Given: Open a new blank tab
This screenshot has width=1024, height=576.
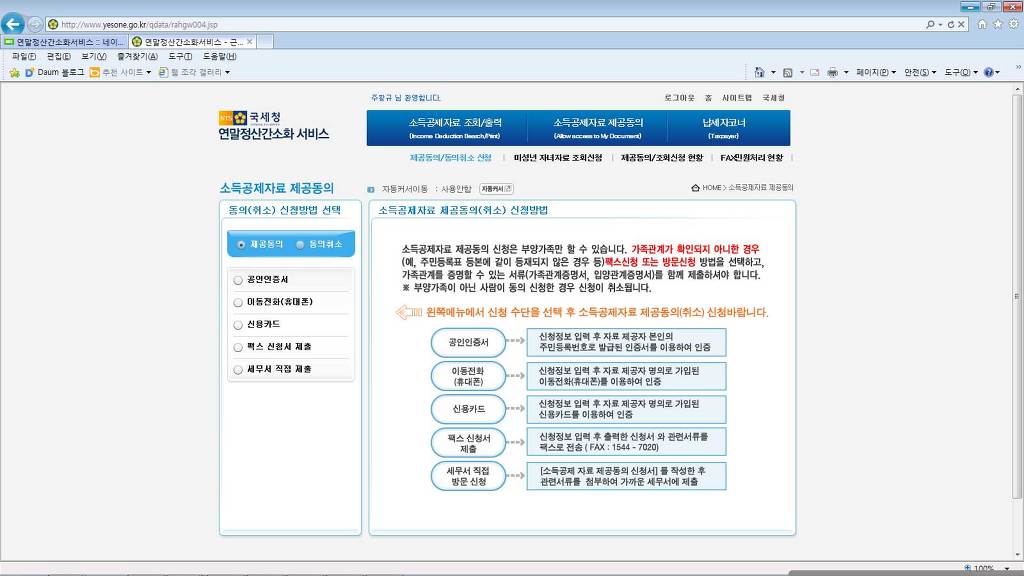Looking at the screenshot, I should [264, 42].
